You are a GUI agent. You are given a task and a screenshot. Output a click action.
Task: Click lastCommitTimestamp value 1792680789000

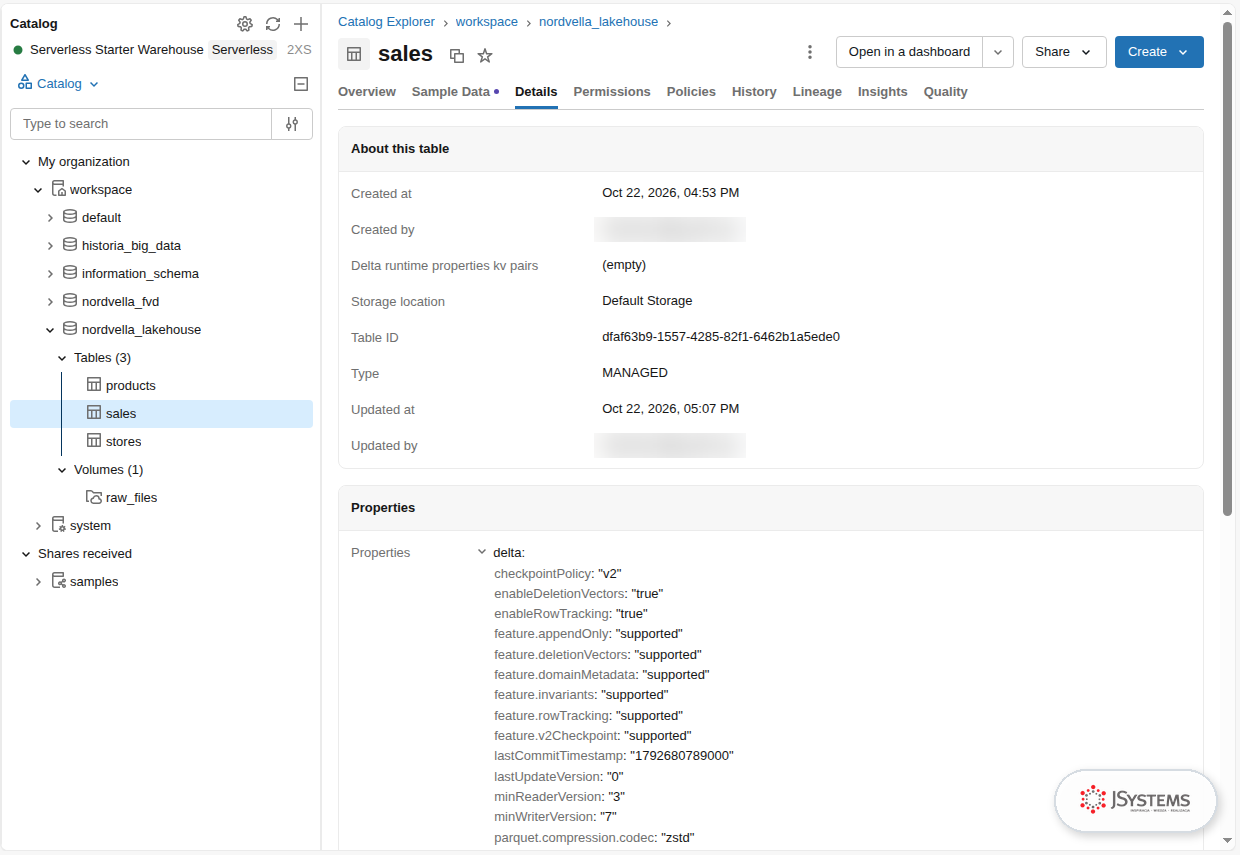682,756
